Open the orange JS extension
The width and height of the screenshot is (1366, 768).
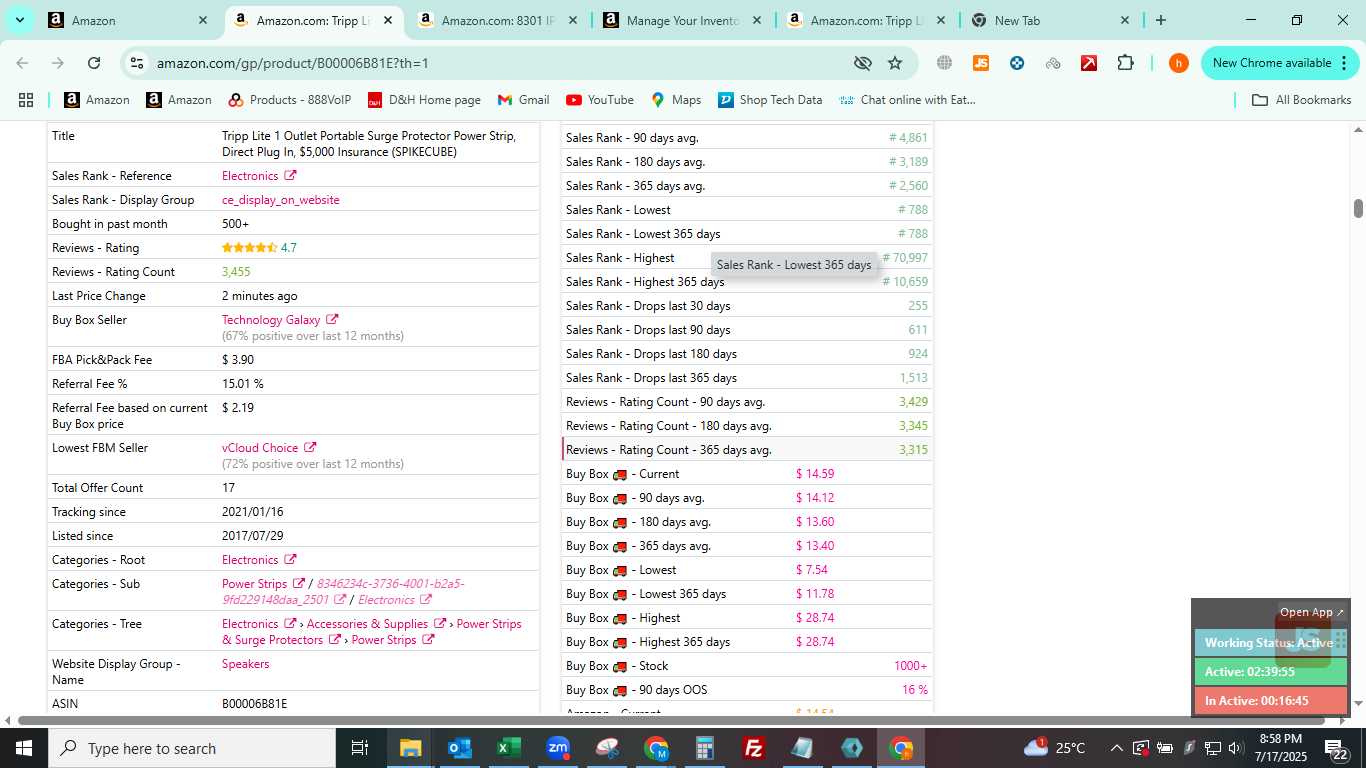981,63
